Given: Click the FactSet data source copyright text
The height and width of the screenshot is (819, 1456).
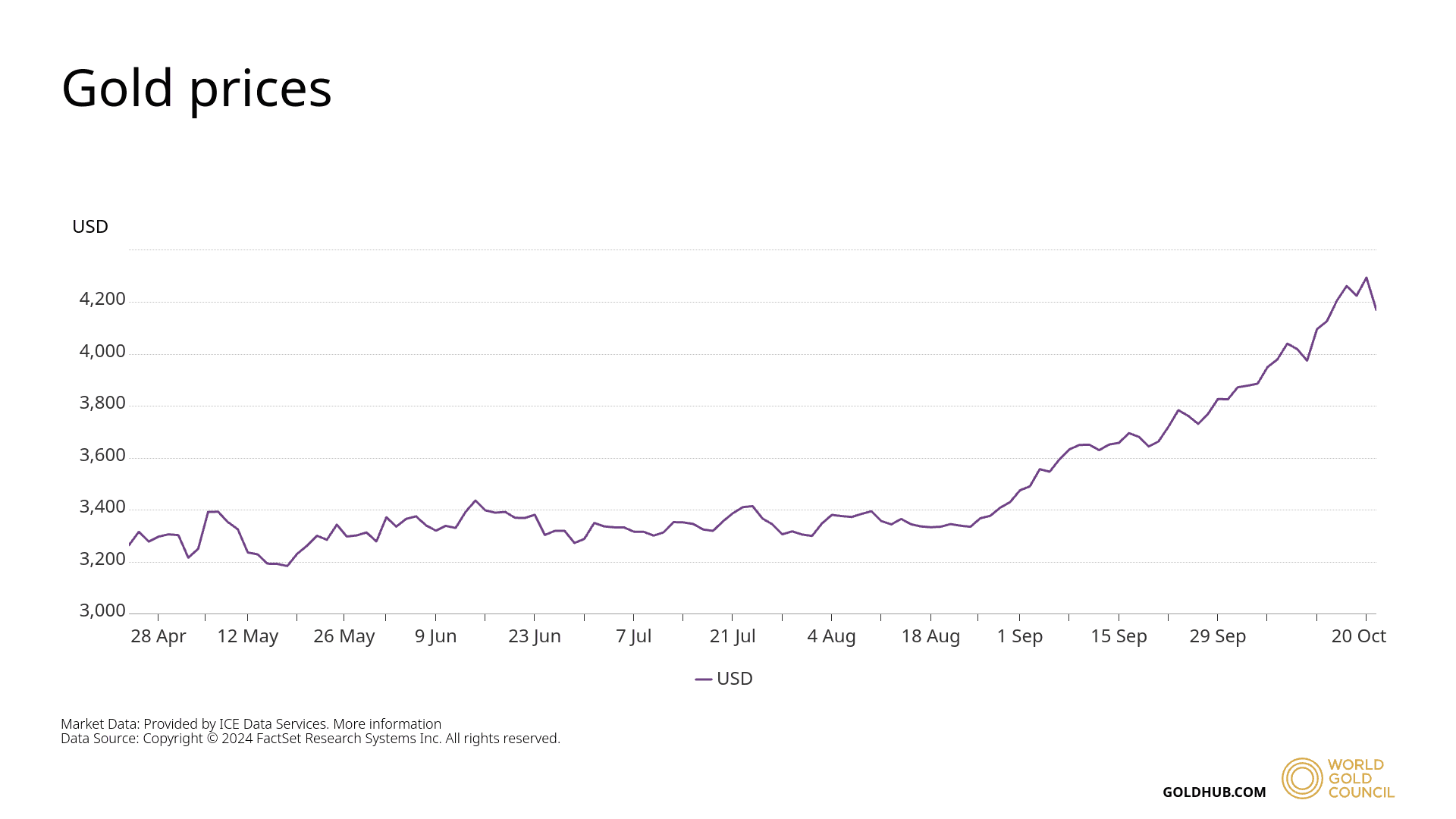Looking at the screenshot, I should (310, 739).
